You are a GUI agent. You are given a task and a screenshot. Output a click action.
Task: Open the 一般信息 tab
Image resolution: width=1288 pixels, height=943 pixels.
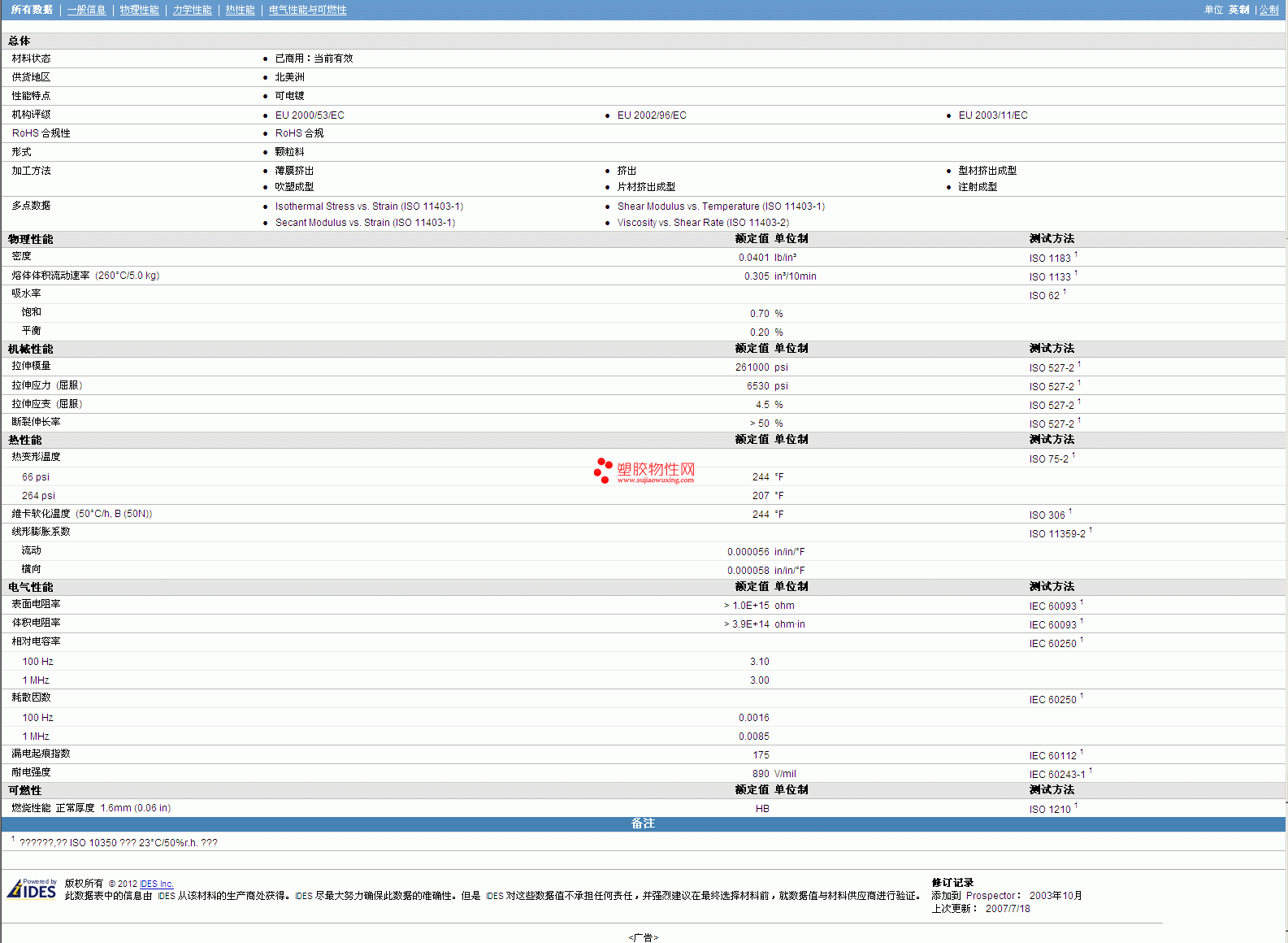86,10
